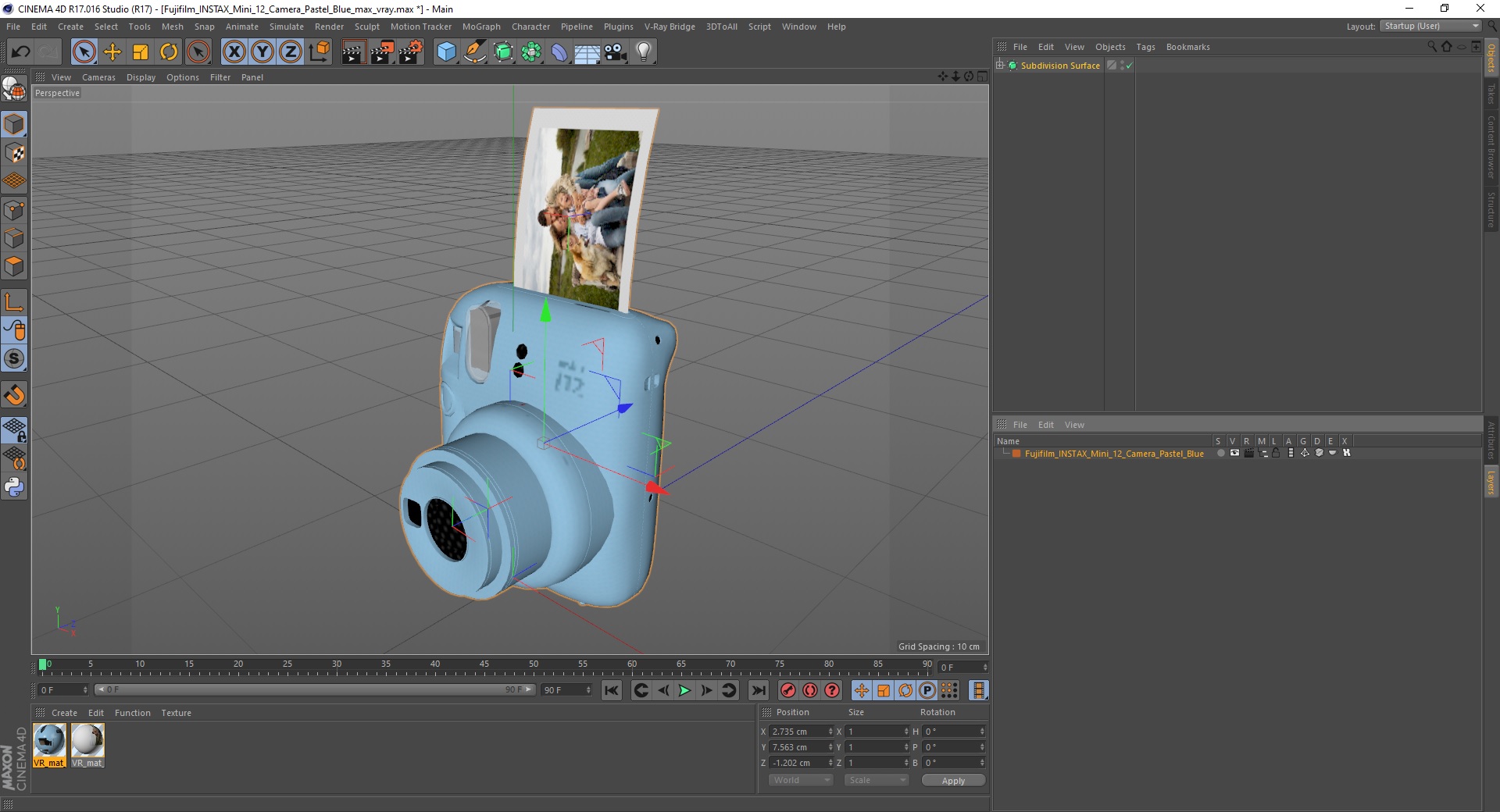
Task: Open the V-Ray Bridge menu
Action: [670, 27]
